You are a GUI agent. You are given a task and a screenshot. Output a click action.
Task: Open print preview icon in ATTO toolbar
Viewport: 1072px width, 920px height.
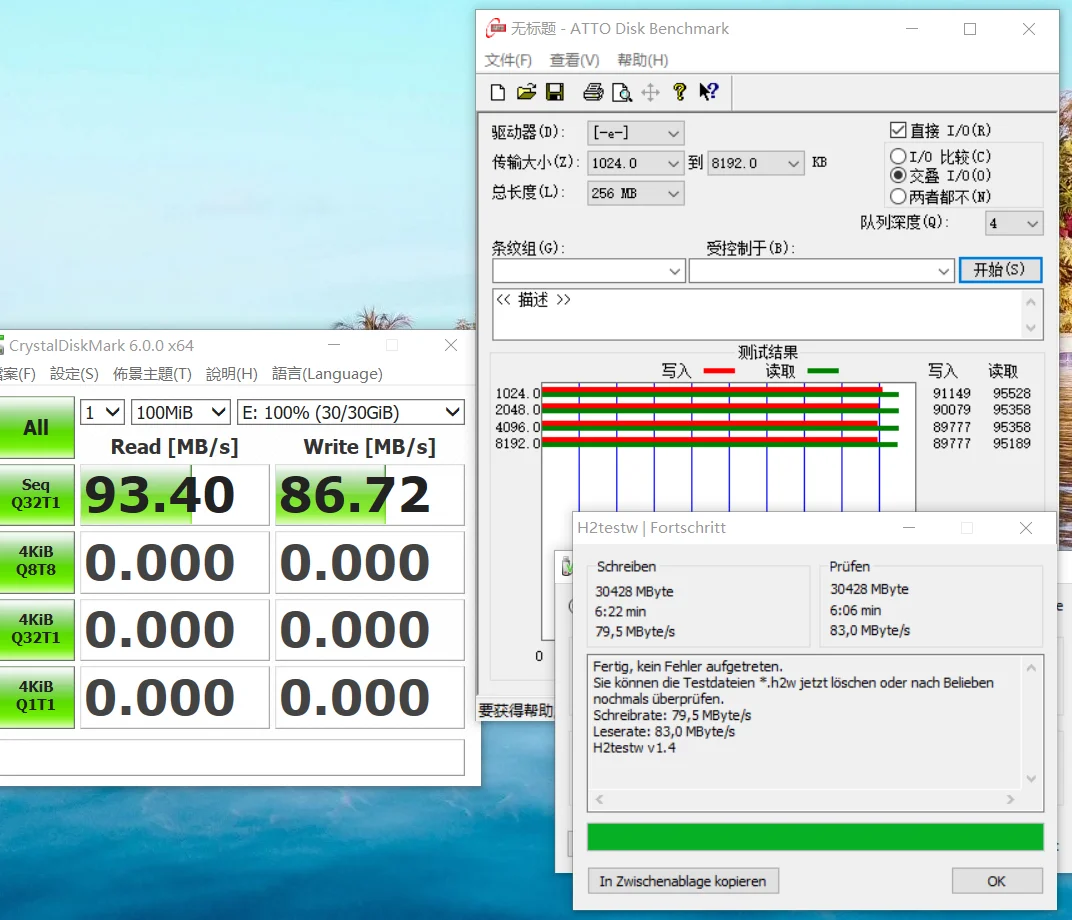(x=622, y=93)
